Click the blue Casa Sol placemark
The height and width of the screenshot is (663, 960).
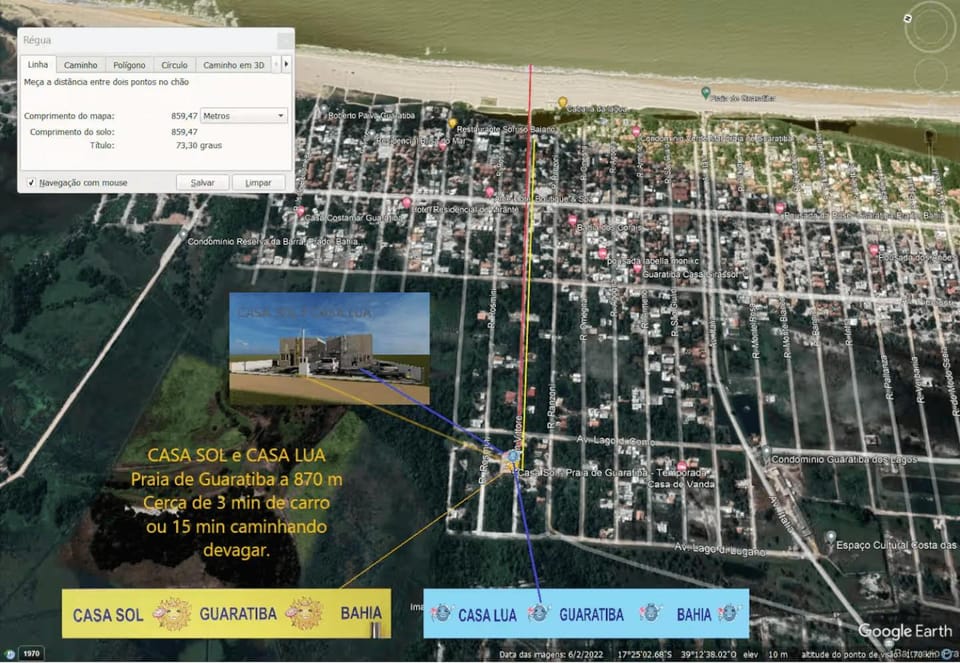pos(512,457)
